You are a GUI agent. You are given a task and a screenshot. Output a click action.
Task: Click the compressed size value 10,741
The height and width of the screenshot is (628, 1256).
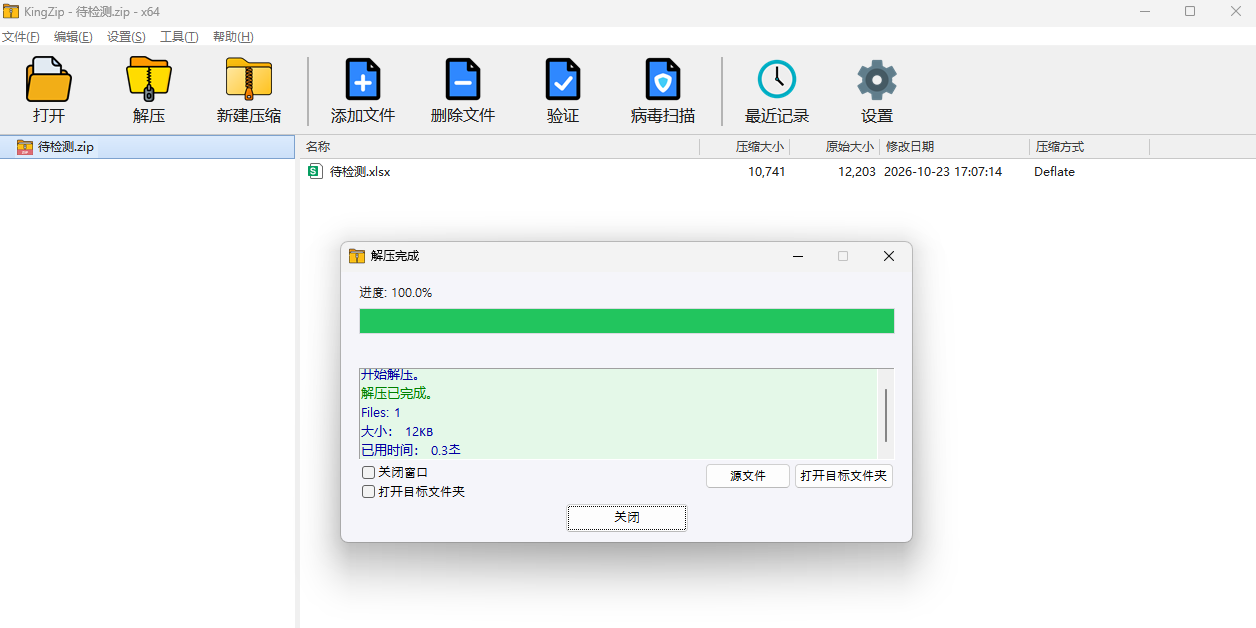click(x=767, y=171)
